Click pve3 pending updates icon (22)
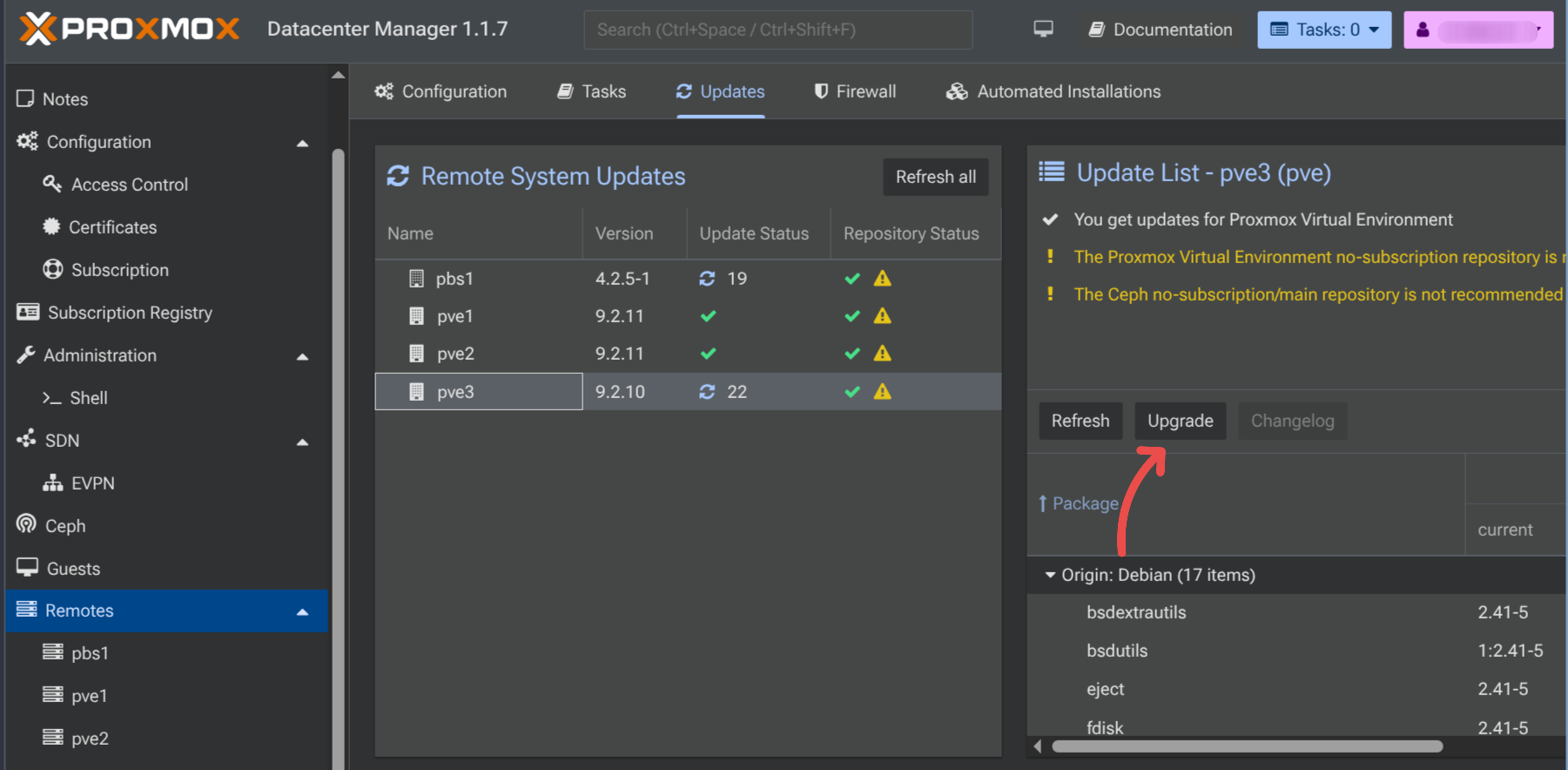Screen dimensions: 1568x770 [x=707, y=392]
